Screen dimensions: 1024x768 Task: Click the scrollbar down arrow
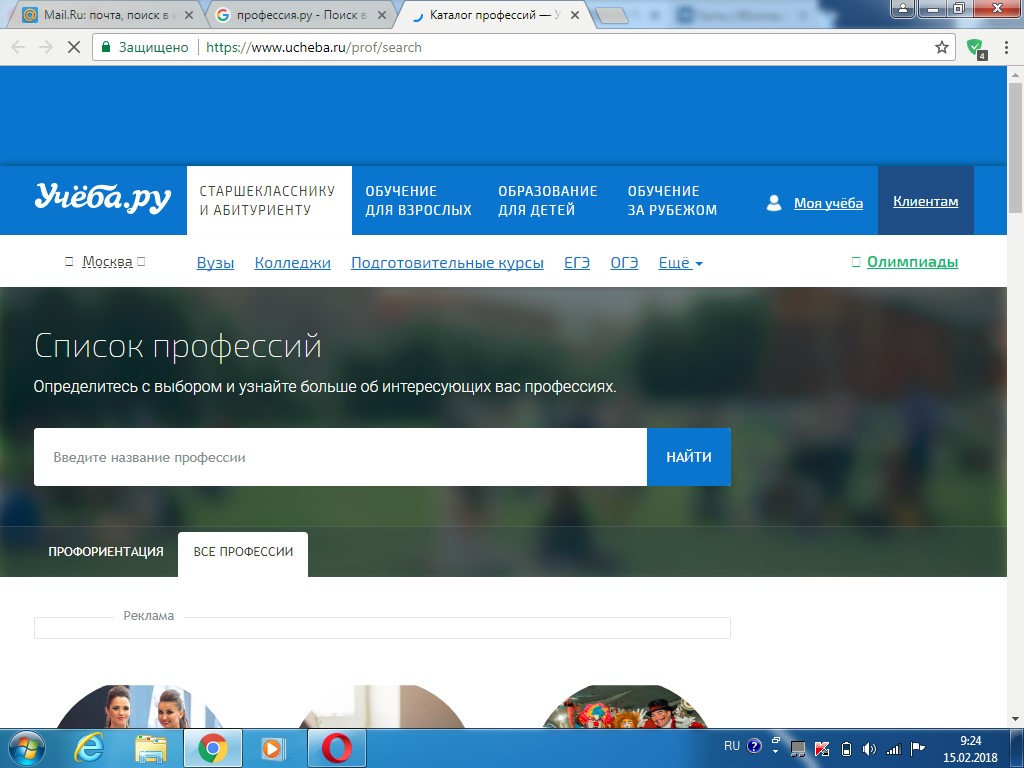[x=1015, y=719]
